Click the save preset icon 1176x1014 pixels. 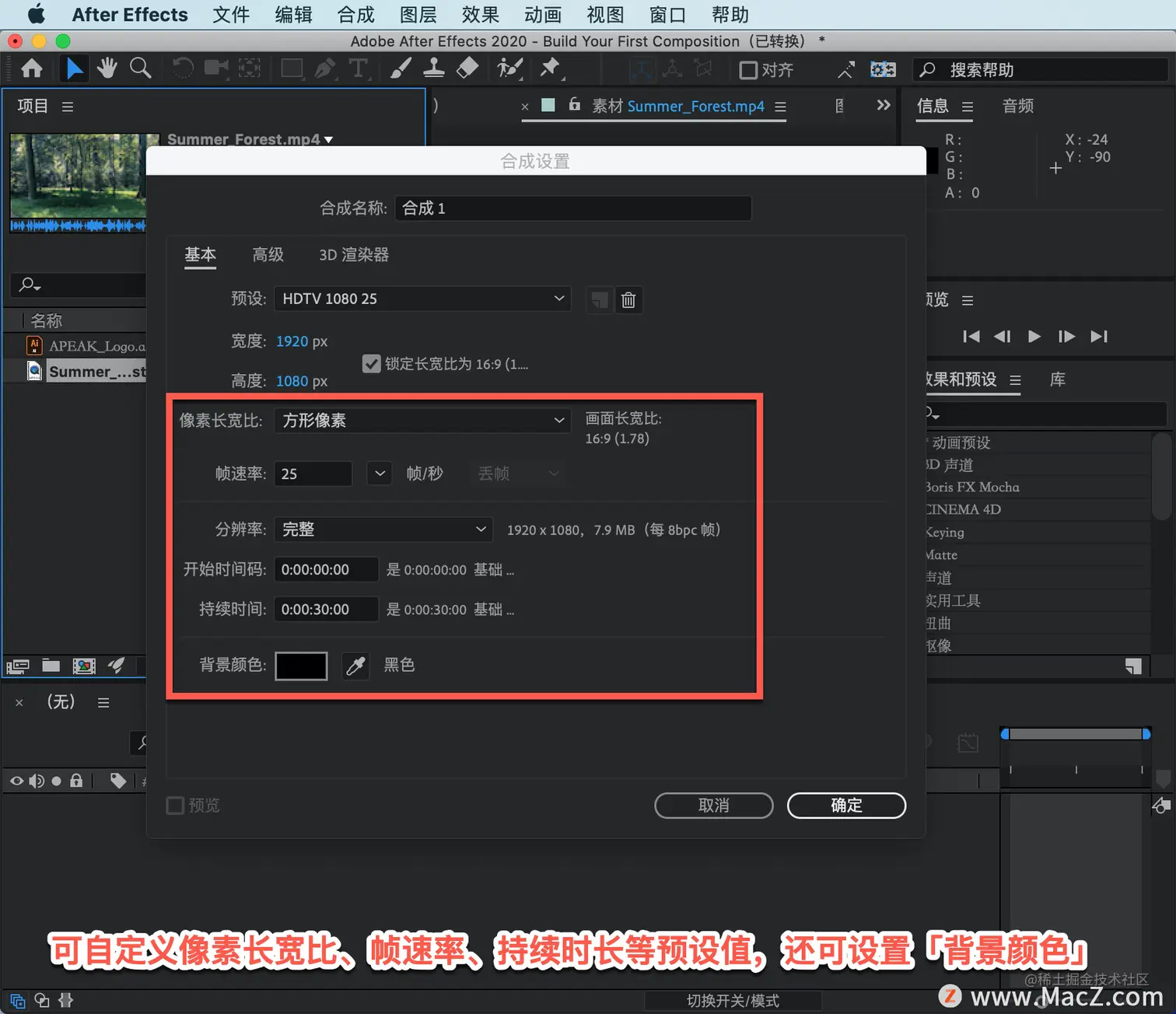click(599, 299)
